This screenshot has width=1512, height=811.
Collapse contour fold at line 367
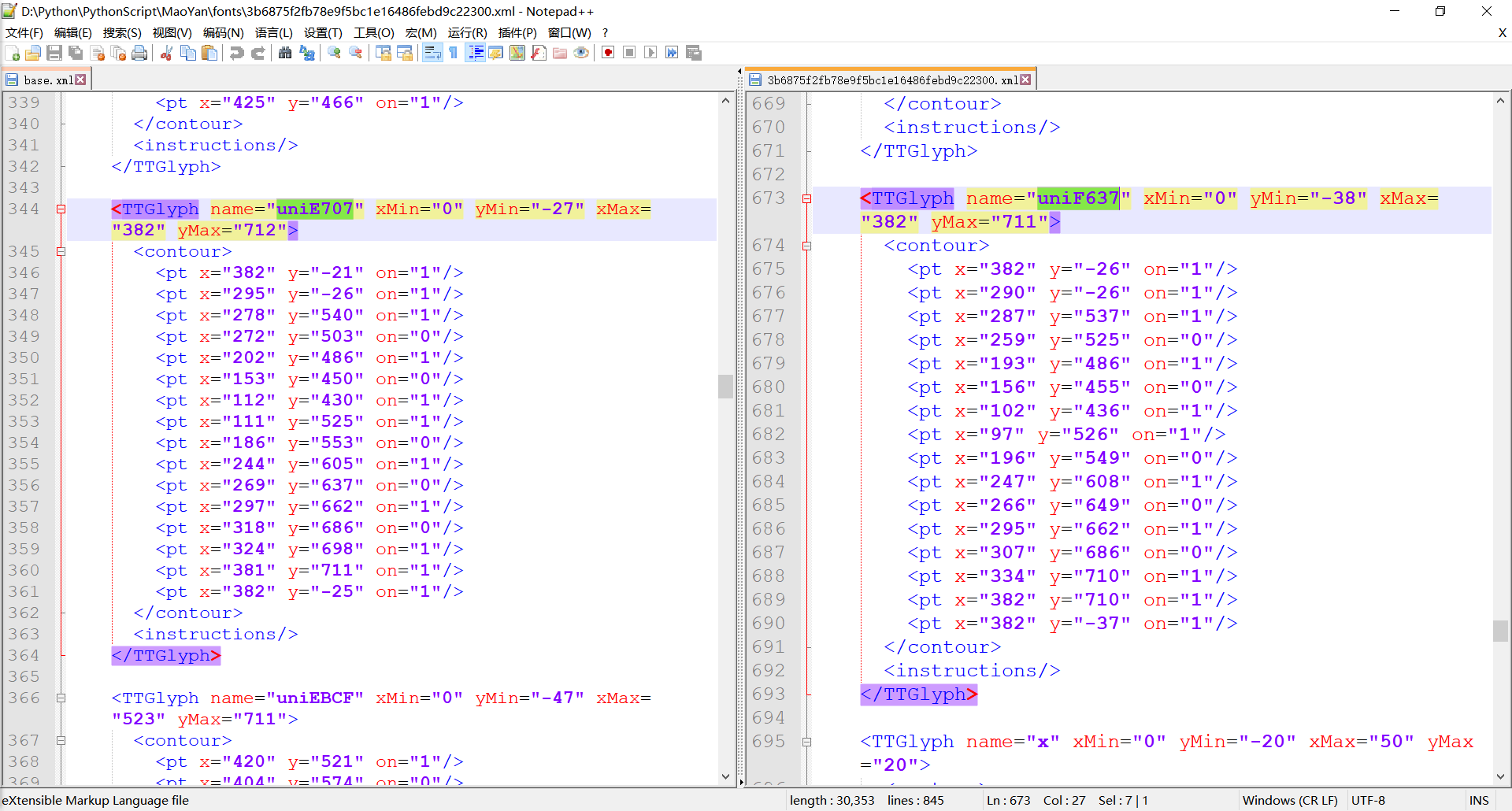(61, 740)
